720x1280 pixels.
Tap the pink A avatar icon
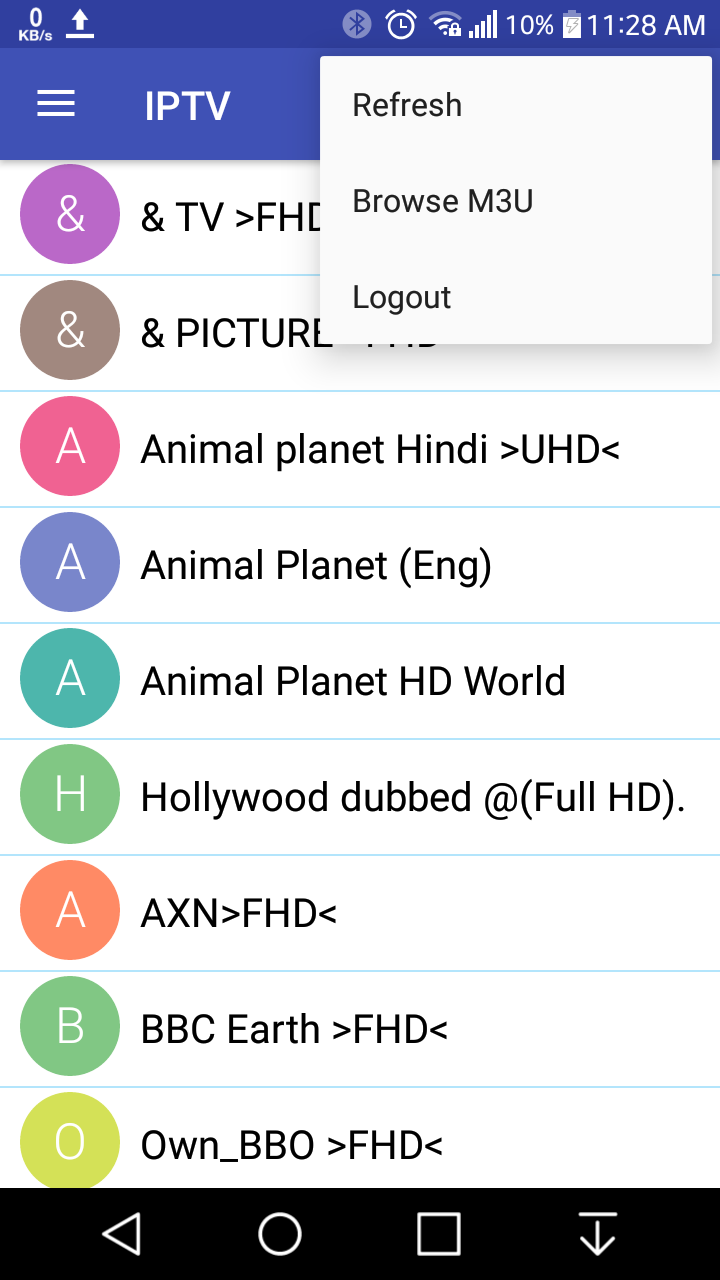pyautogui.click(x=70, y=446)
